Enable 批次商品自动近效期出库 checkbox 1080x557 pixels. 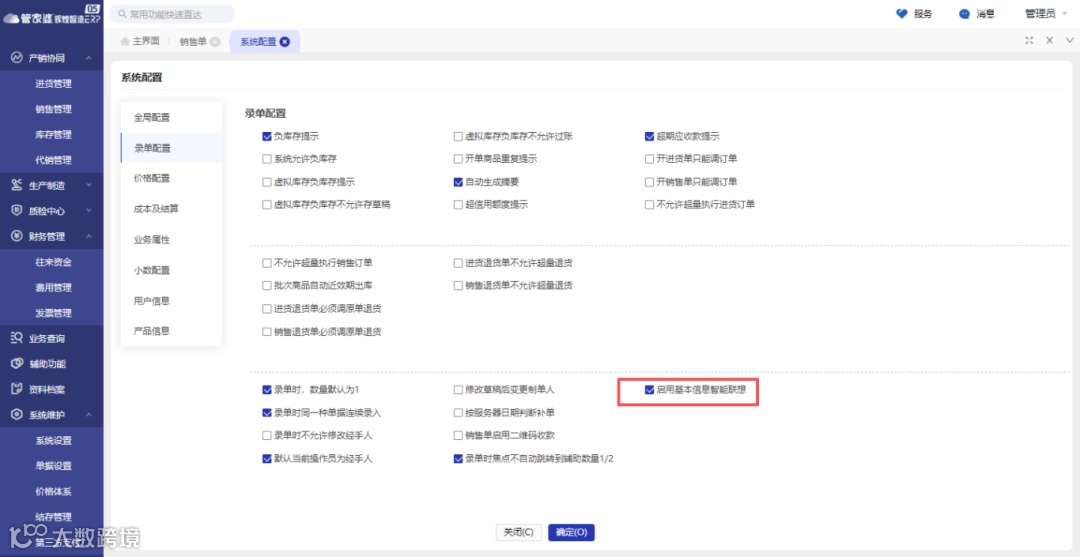267,285
